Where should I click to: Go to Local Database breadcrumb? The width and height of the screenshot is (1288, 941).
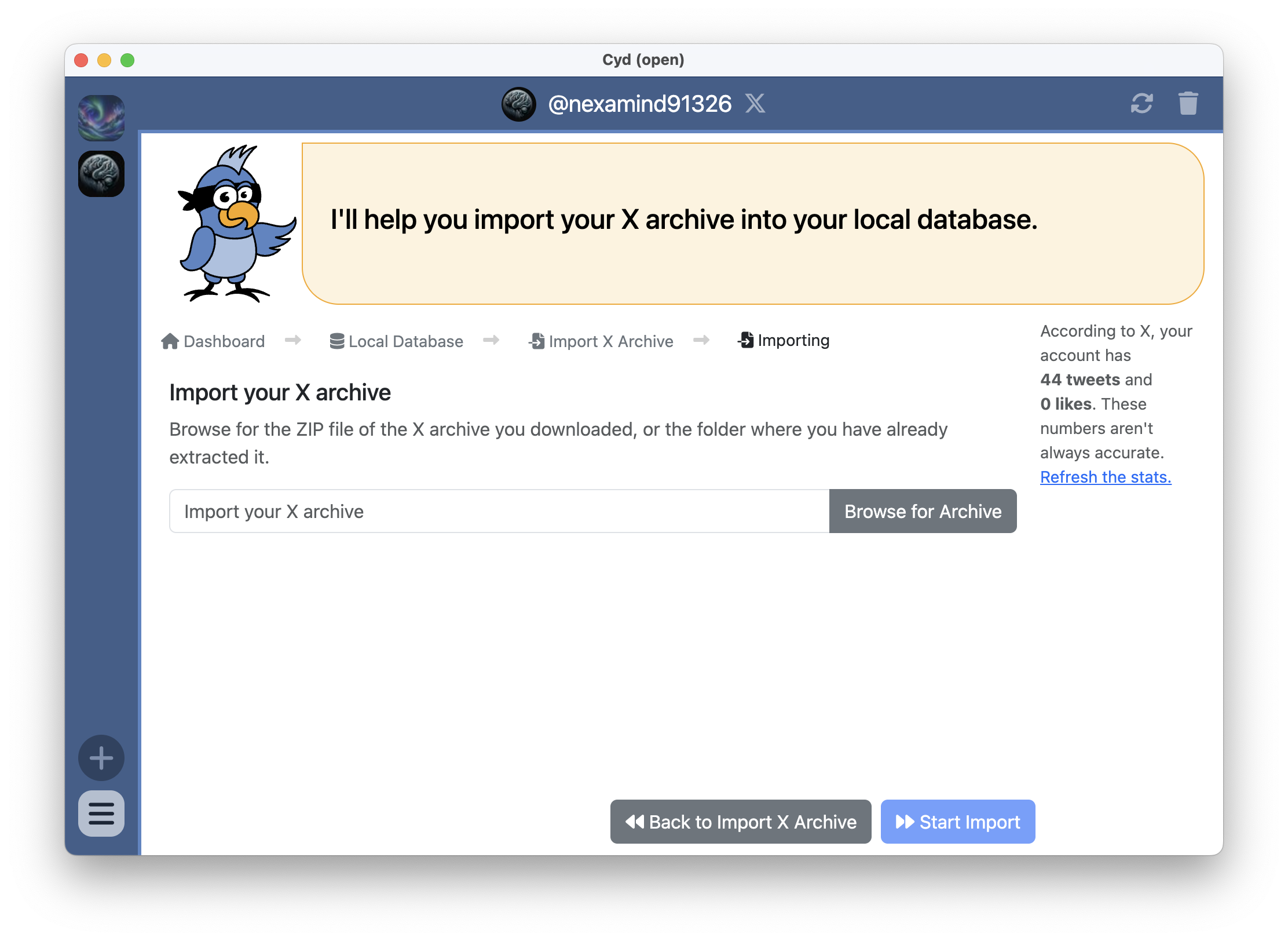point(405,341)
